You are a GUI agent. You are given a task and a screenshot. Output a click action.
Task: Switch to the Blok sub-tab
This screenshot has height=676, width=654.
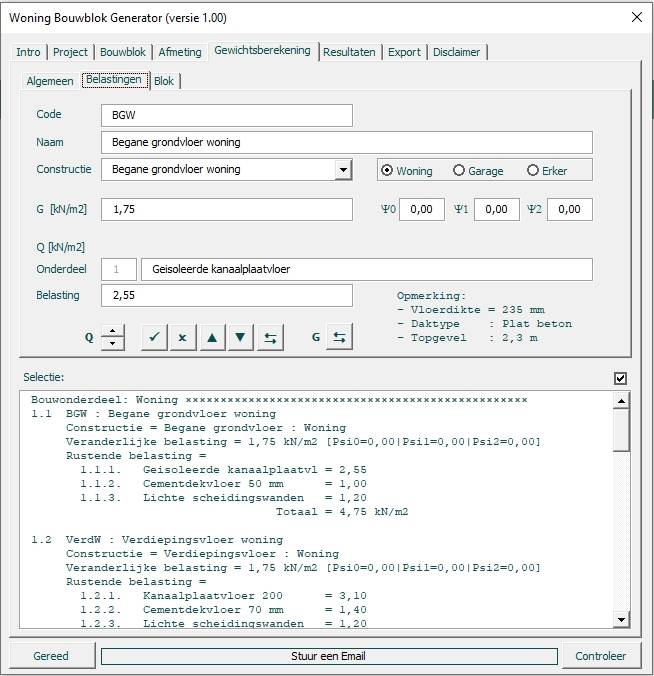coord(164,81)
